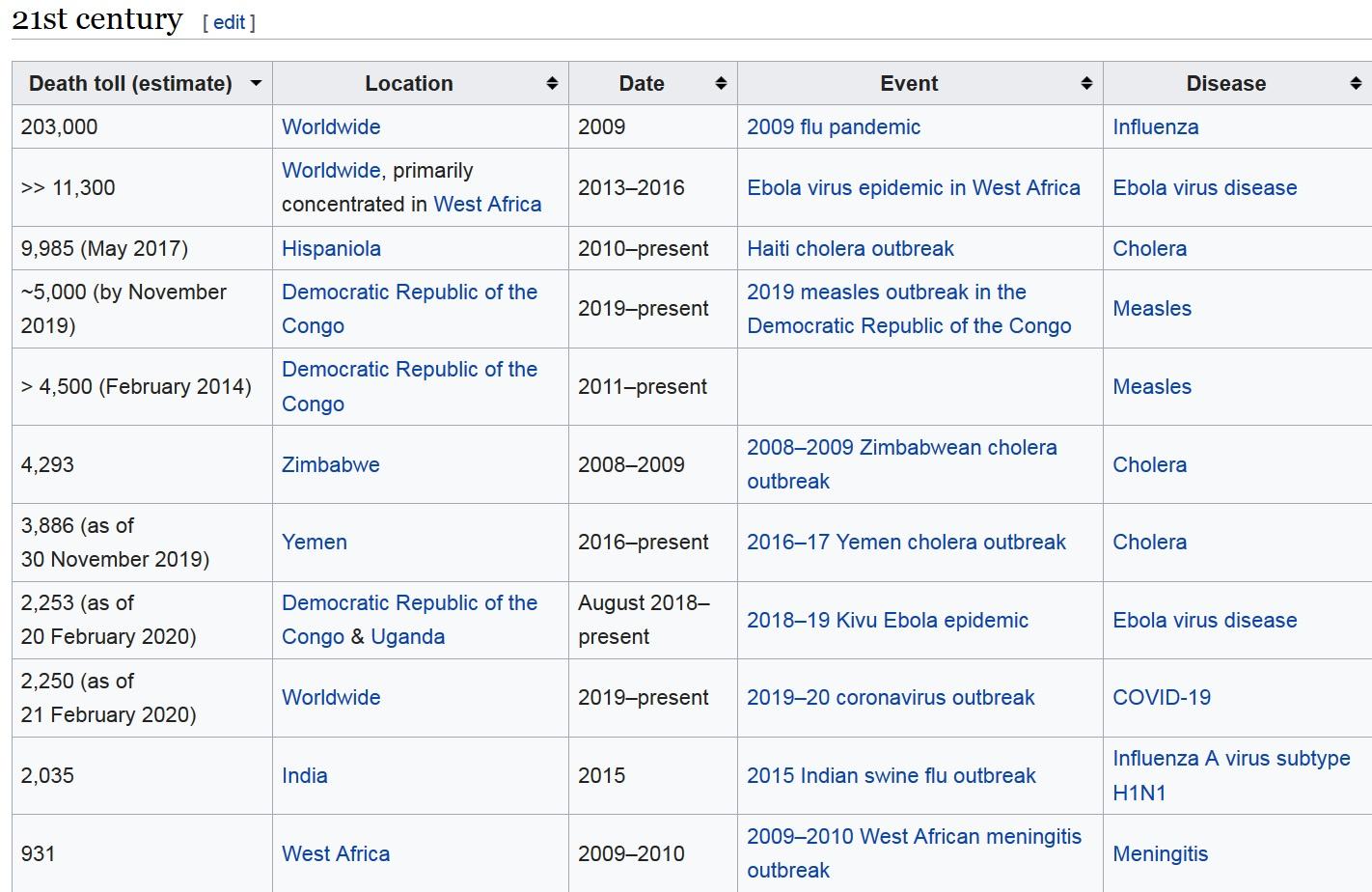1372x892 pixels.
Task: Open the COVID-19 disease link
Action: (1161, 697)
